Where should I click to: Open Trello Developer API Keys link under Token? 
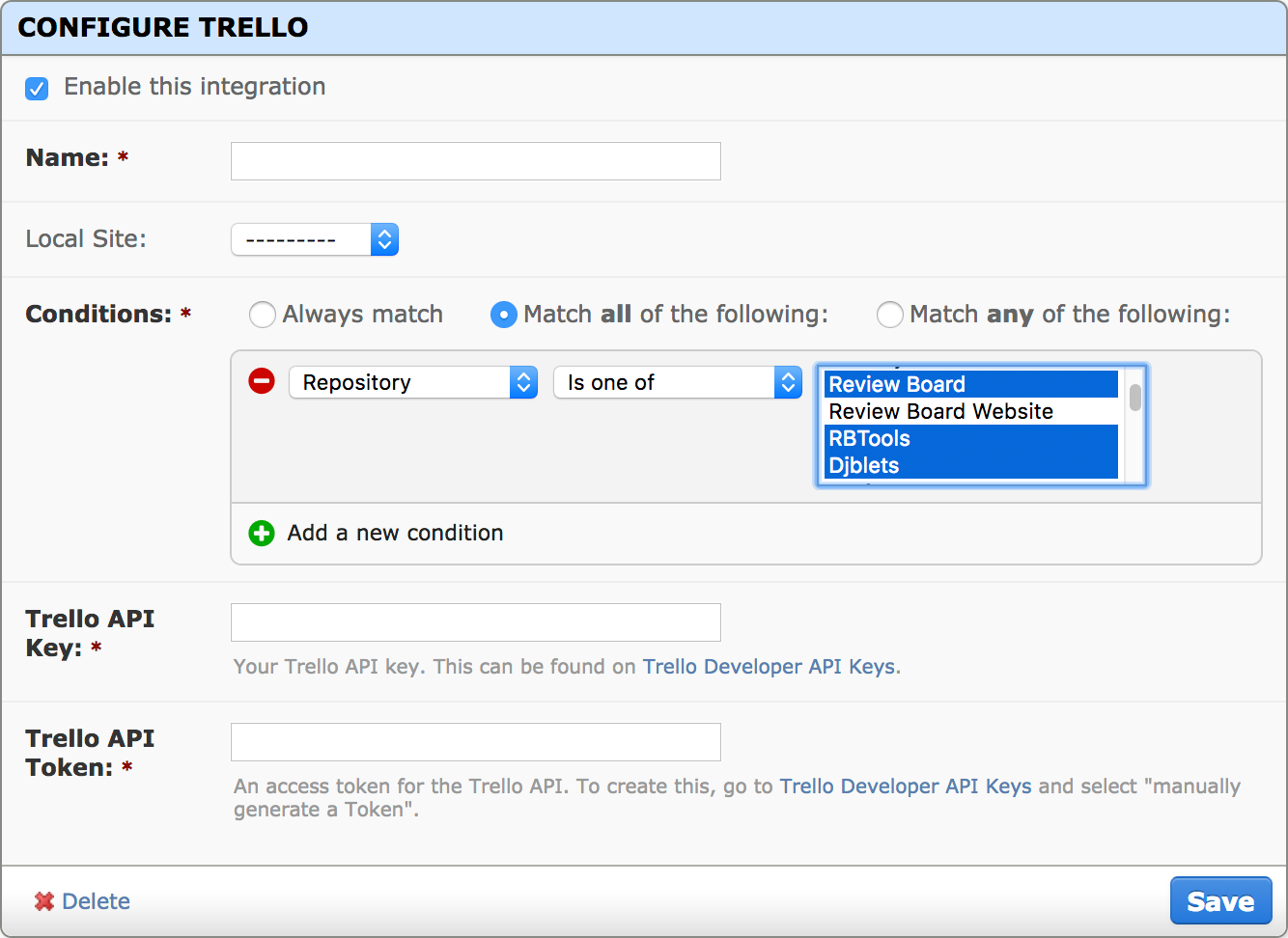click(906, 786)
